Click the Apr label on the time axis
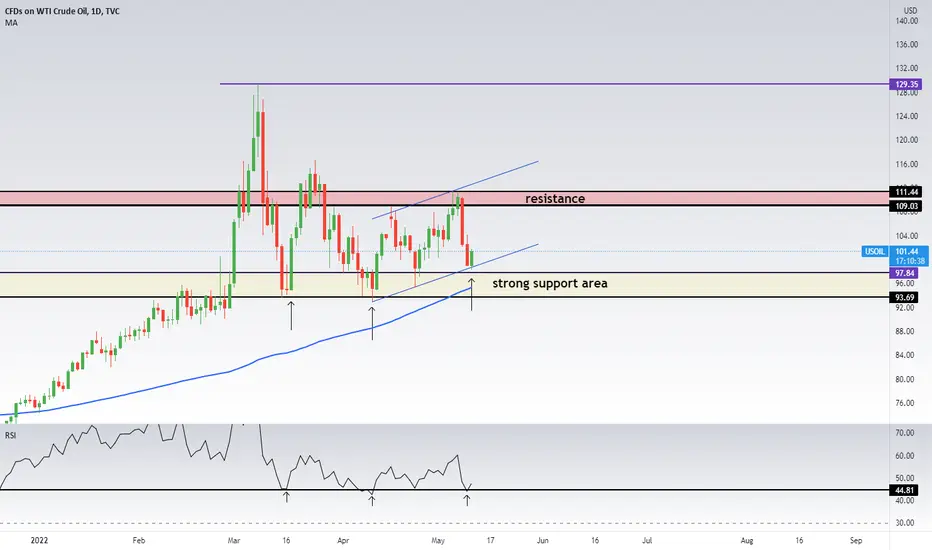932x550 pixels. pos(343,540)
